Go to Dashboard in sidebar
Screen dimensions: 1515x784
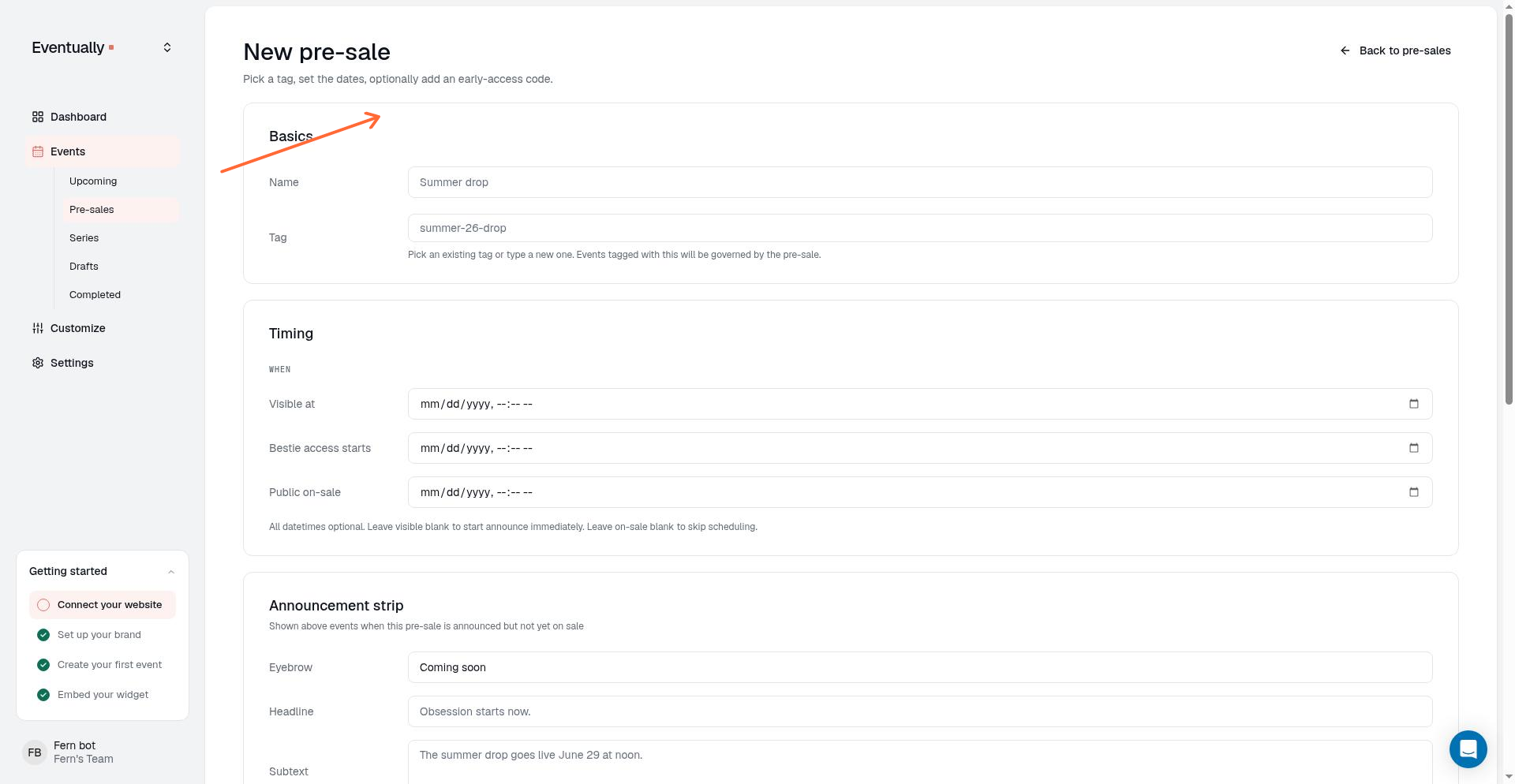click(x=103, y=117)
